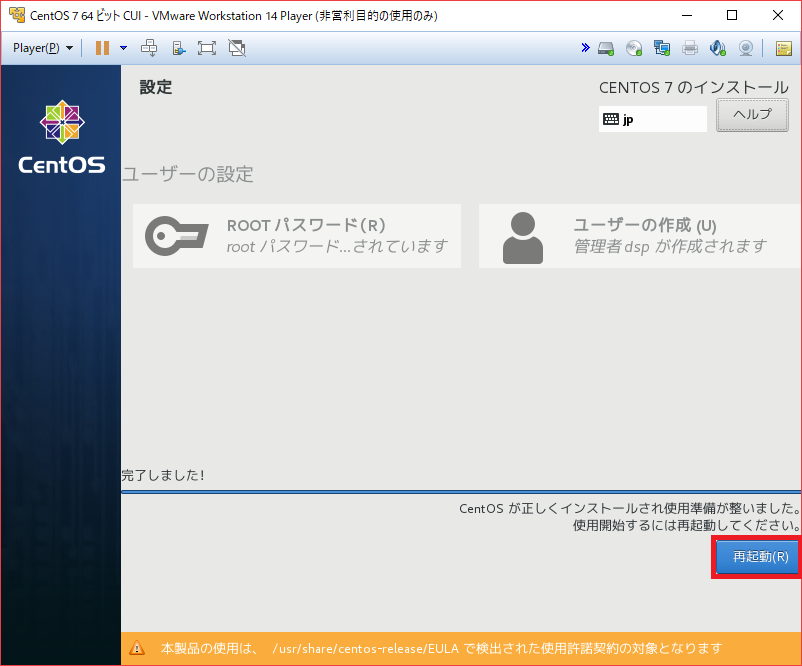Open the Player(P) menu

[43, 48]
